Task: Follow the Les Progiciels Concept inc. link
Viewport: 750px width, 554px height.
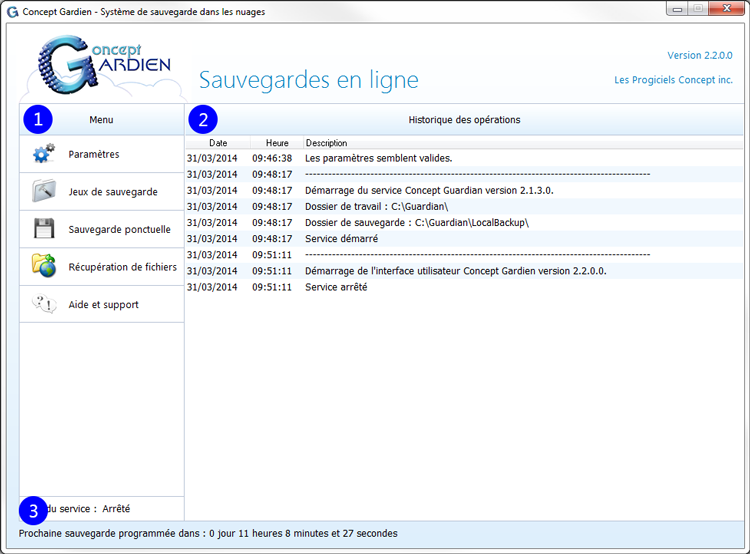Action: click(x=673, y=80)
